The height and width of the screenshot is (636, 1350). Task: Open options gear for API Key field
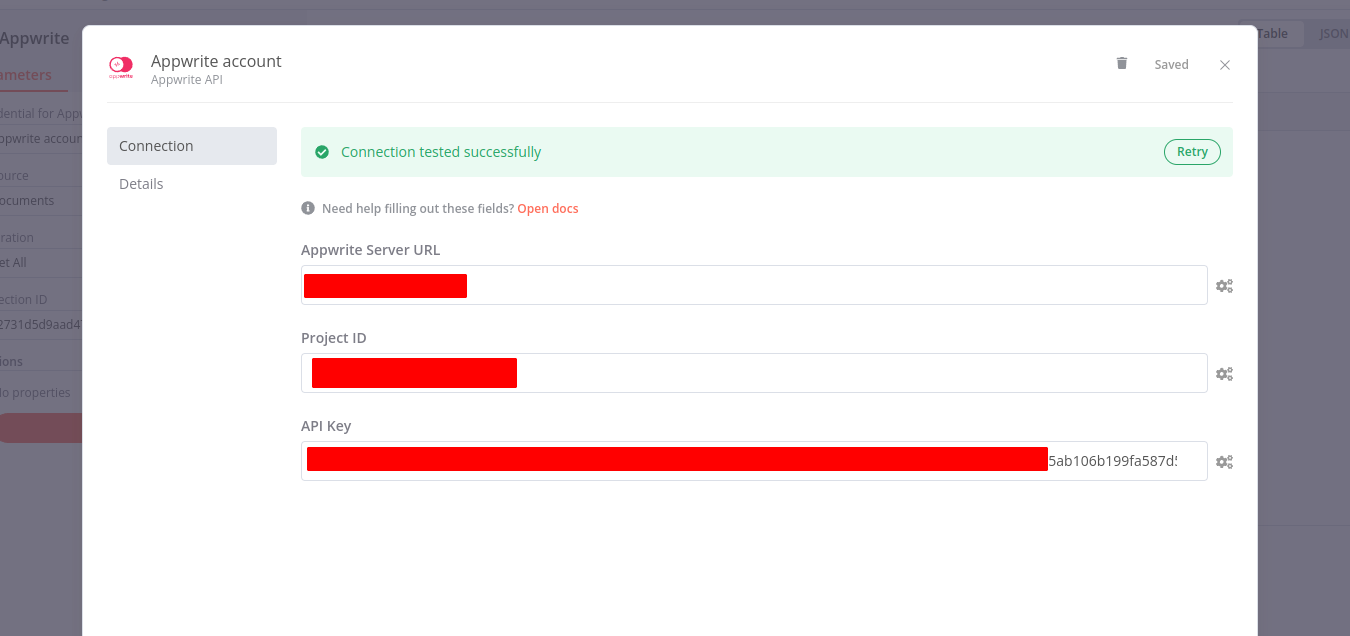[1224, 462]
